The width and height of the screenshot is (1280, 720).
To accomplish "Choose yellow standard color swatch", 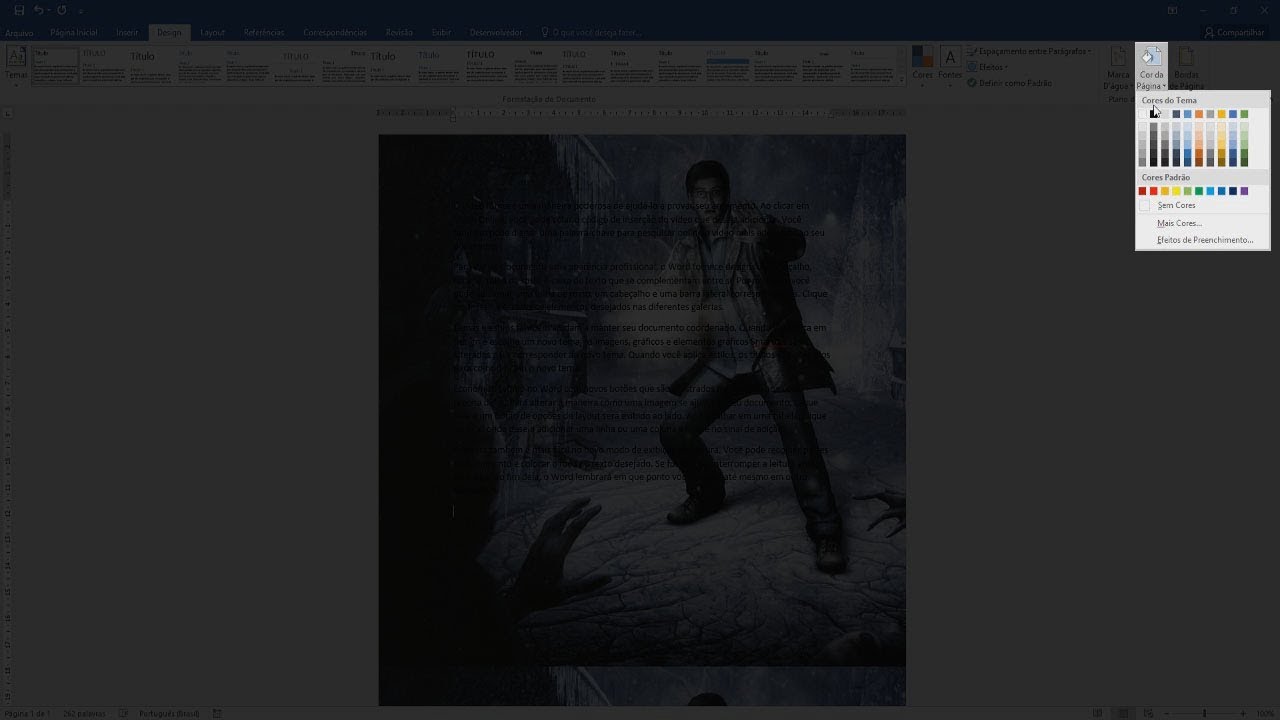I will (x=1176, y=191).
